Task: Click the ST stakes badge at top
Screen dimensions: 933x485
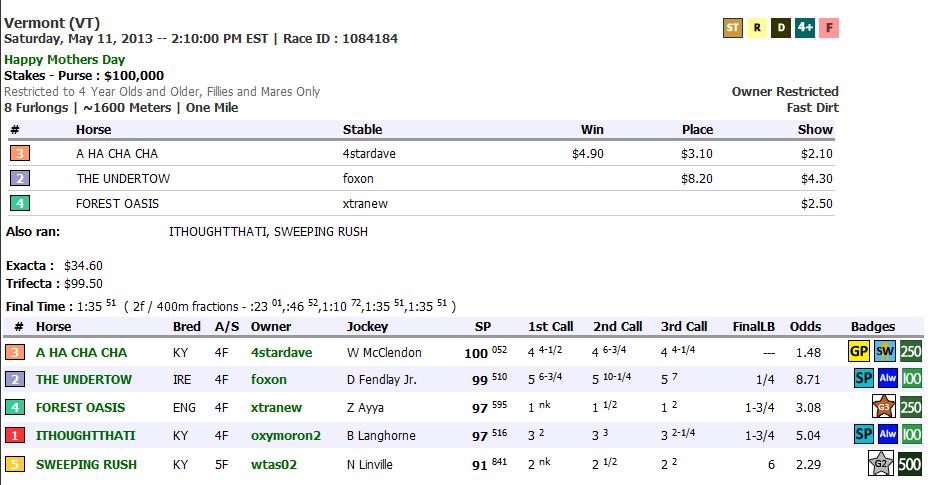Action: point(733,28)
